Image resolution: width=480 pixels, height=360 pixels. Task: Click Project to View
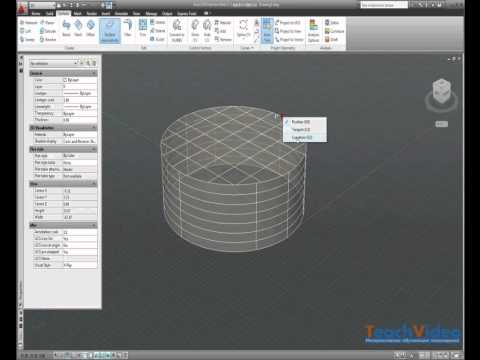click(288, 31)
